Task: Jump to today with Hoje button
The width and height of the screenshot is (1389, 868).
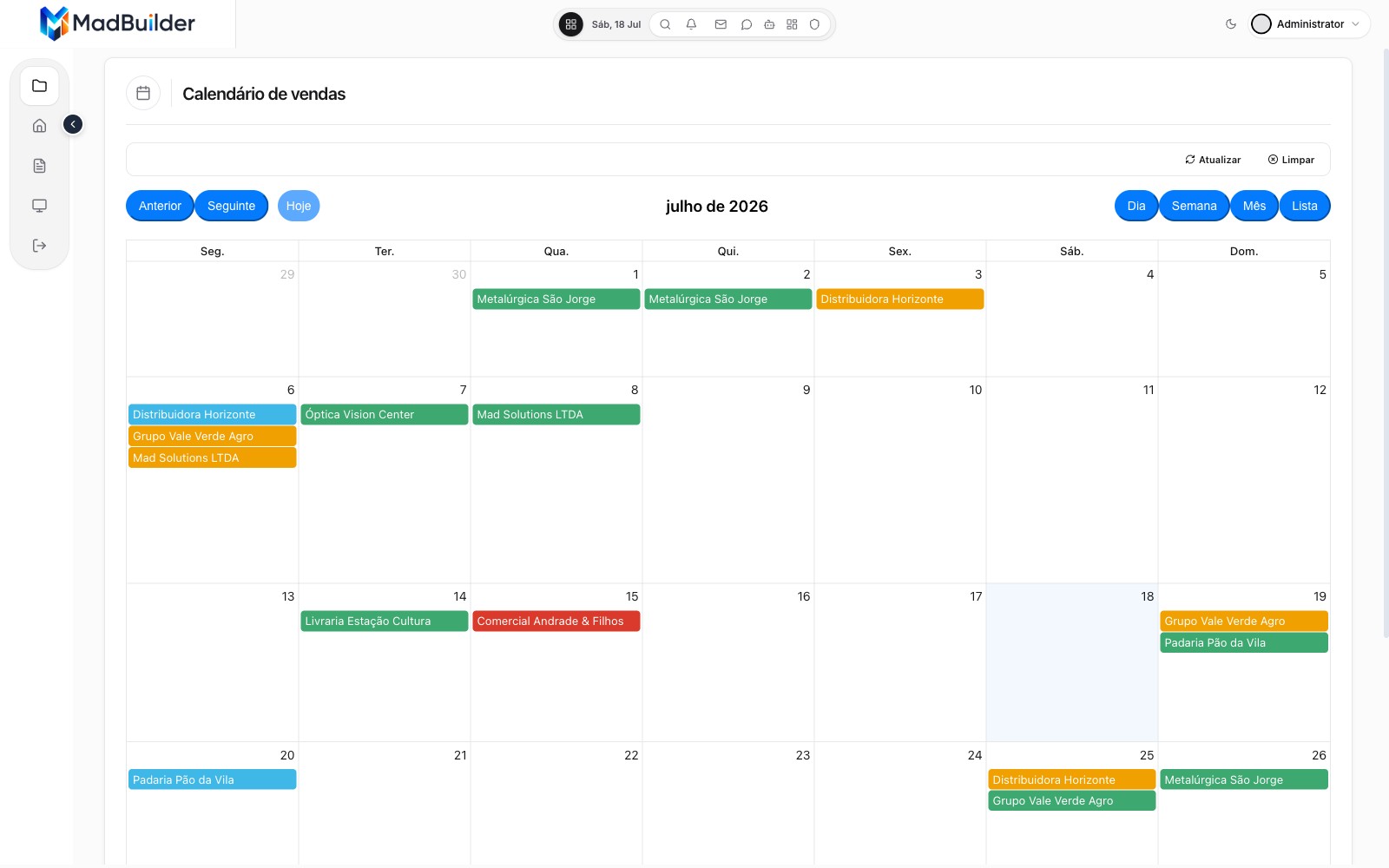Action: pyautogui.click(x=299, y=206)
